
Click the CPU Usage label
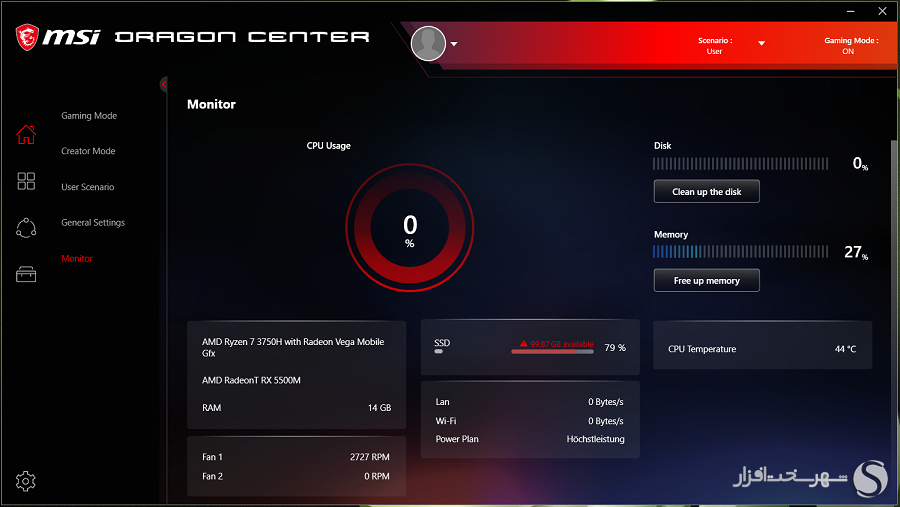click(328, 146)
